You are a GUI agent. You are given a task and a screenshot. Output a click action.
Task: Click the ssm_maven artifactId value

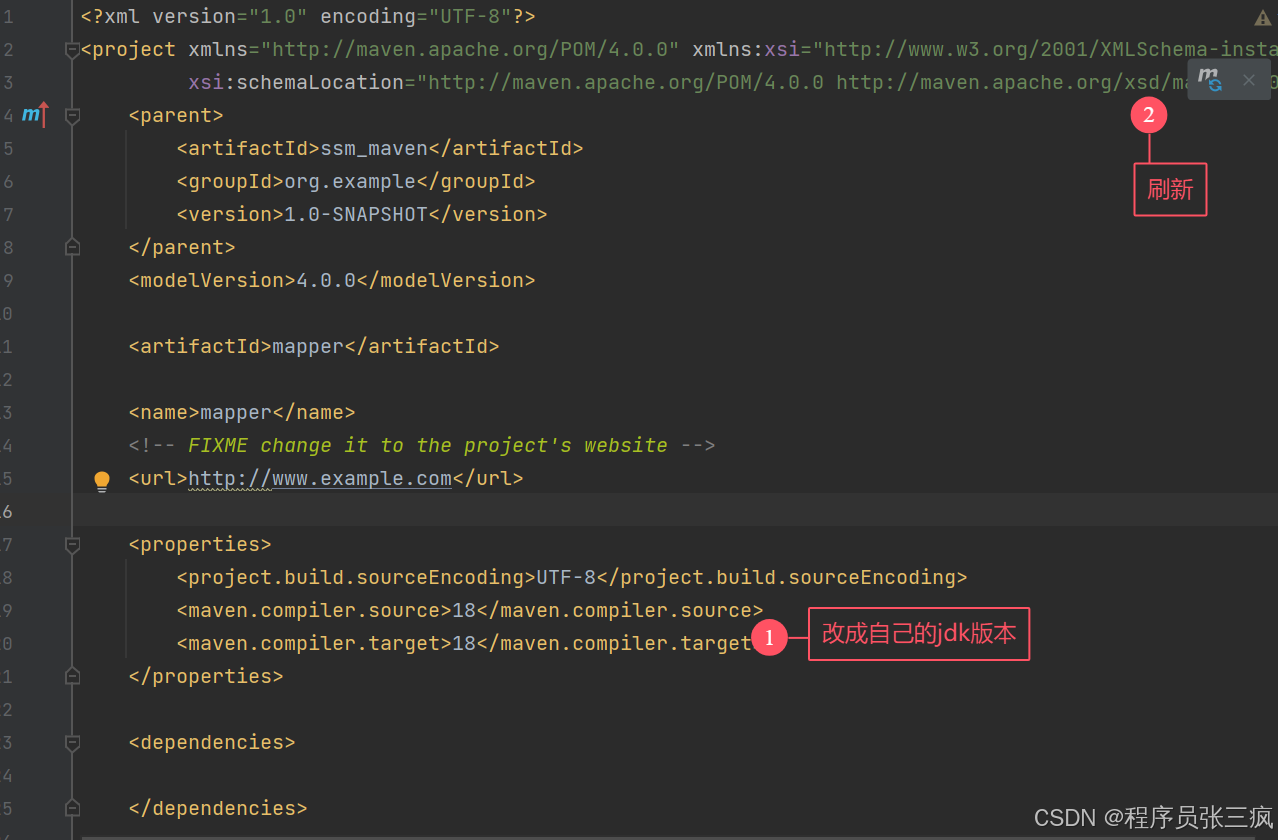[374, 148]
